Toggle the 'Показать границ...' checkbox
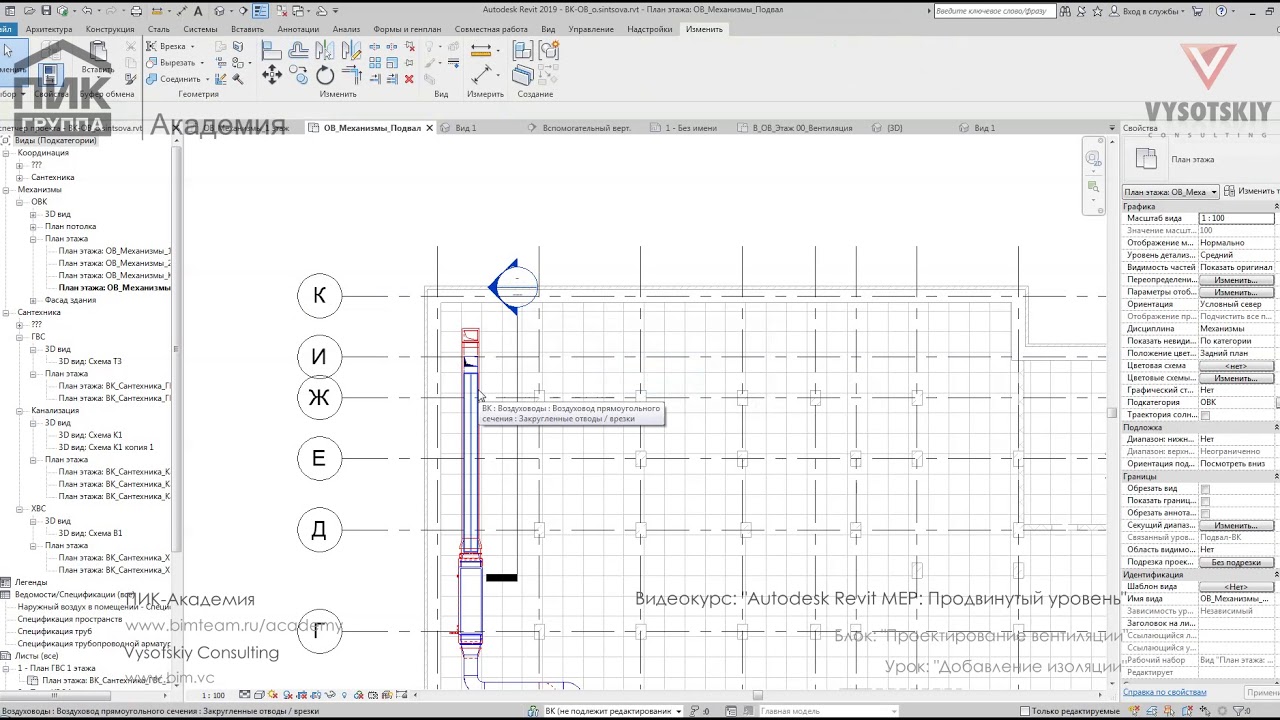This screenshot has width=1280, height=720. (x=1205, y=501)
